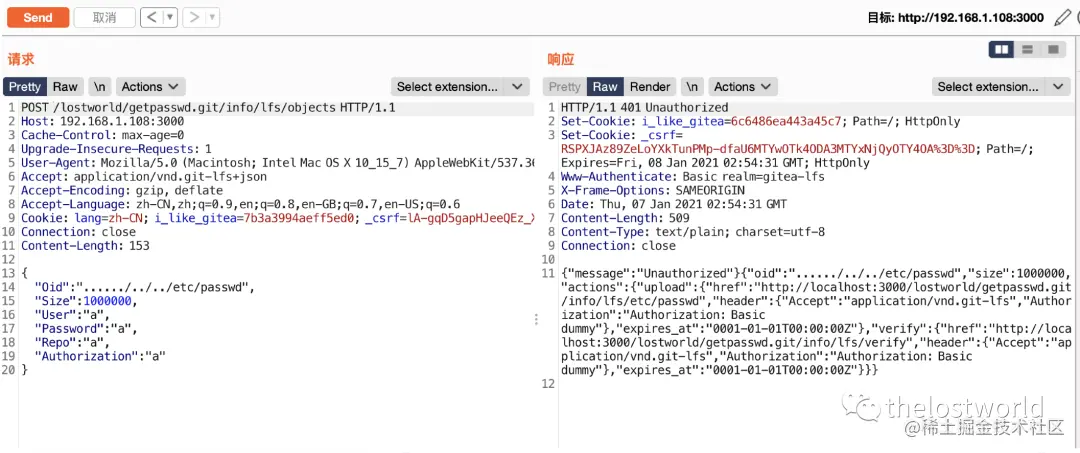
Task: Select request Raw tab
Action: pos(65,87)
